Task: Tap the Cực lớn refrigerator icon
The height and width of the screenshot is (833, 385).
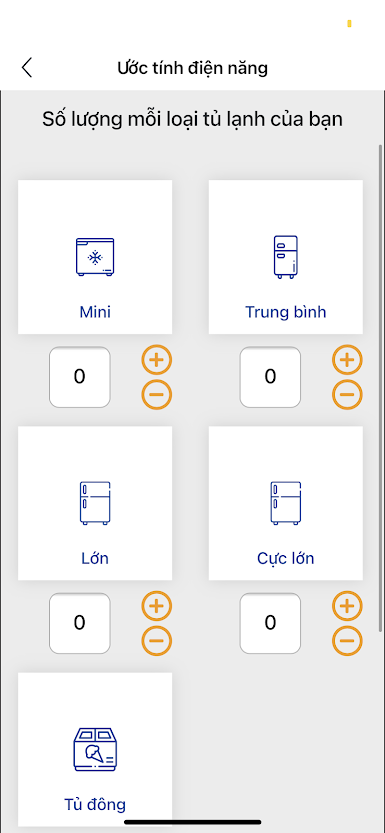Action: click(286, 503)
